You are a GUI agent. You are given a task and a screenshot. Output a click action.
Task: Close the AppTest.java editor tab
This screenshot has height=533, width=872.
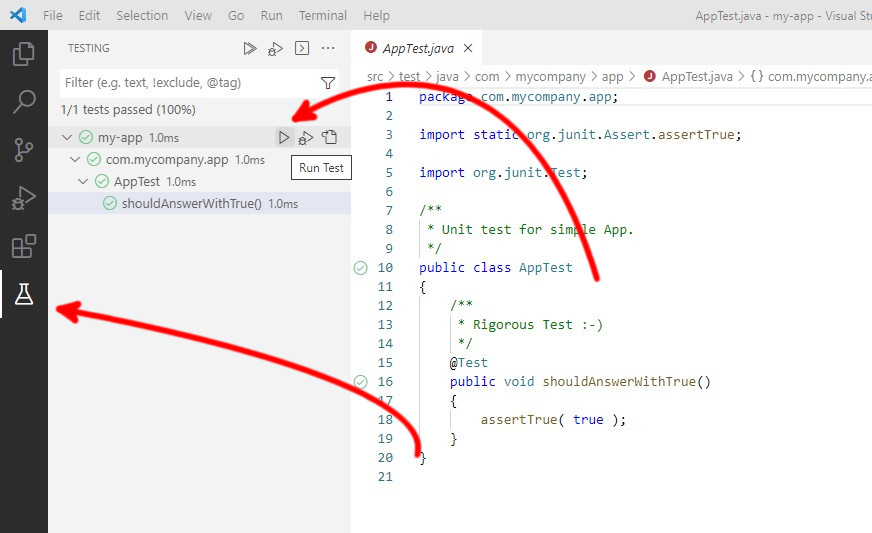(x=467, y=48)
